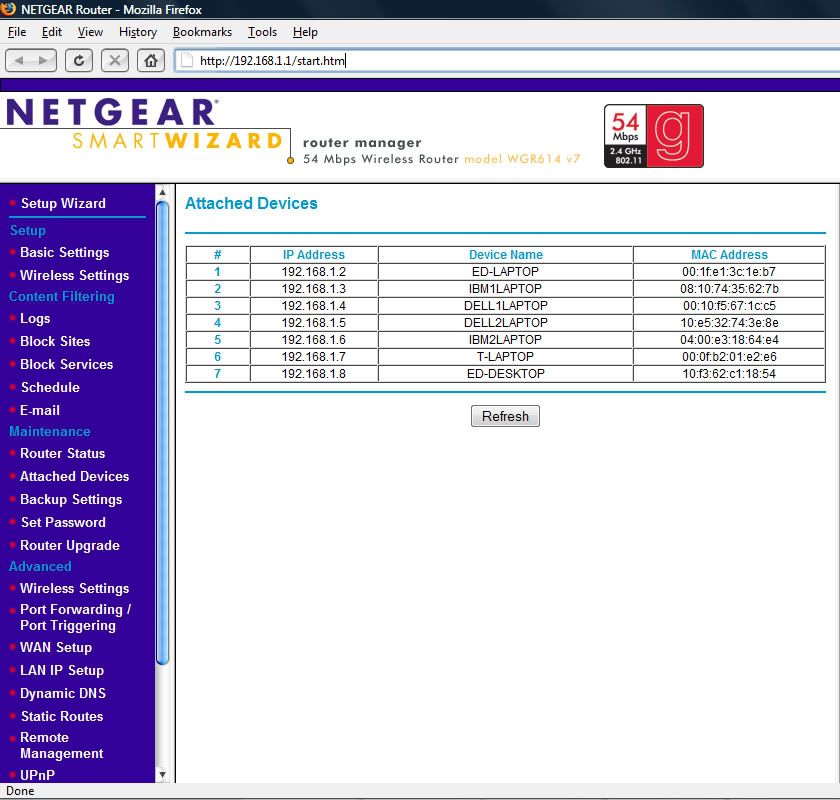
Task: Open Remote Management page
Action: click(x=62, y=745)
